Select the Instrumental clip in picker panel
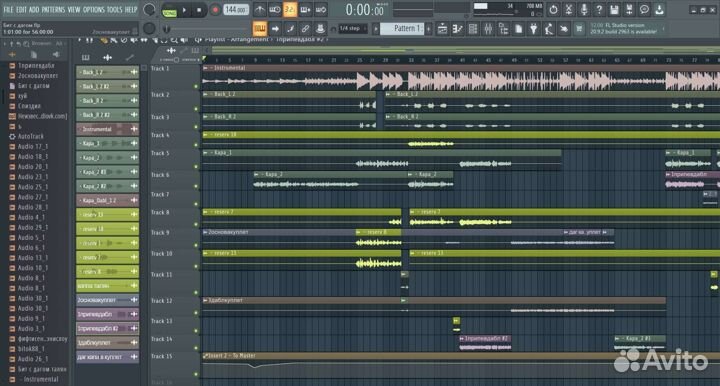720x386 pixels. click(107, 129)
